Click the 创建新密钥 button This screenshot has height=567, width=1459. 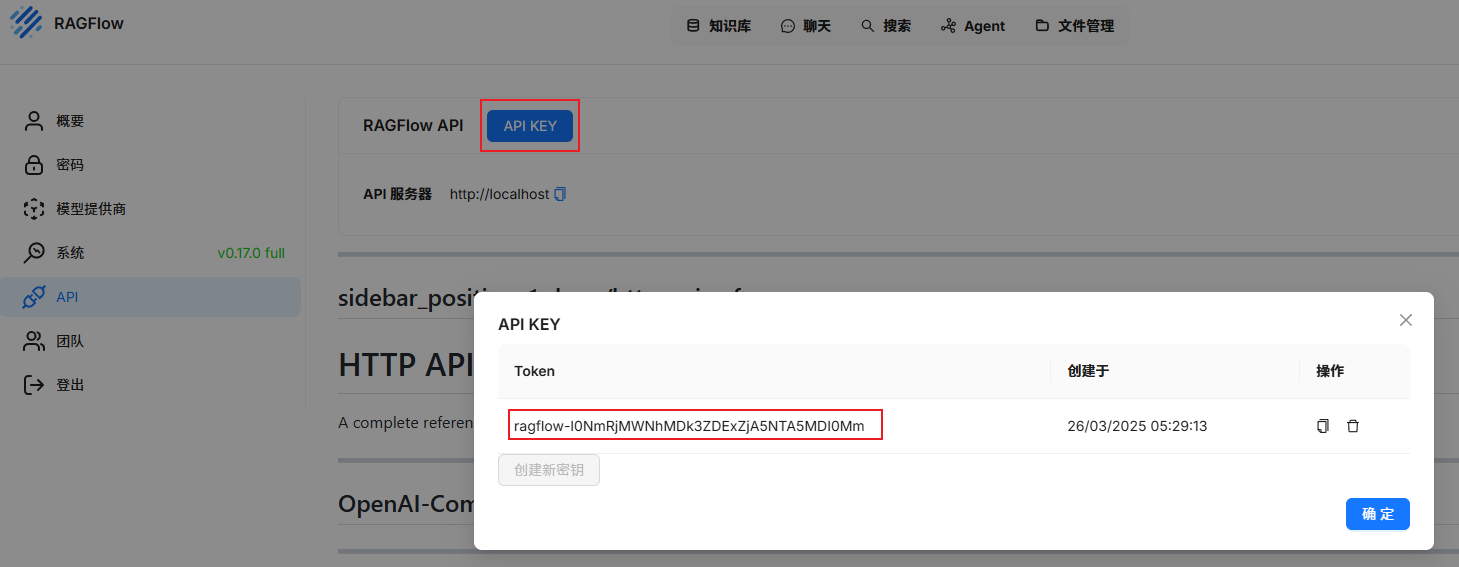click(549, 470)
